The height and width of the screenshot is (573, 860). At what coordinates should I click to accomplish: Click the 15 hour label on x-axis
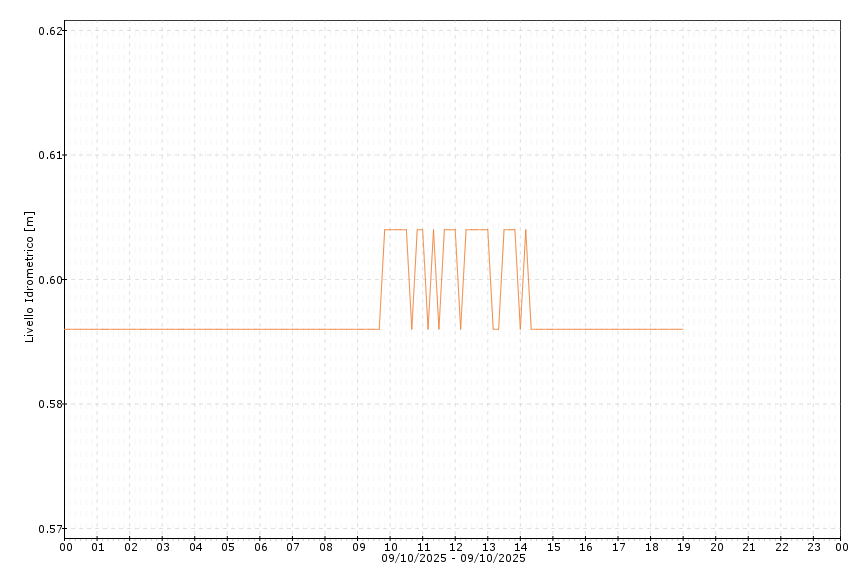point(553,547)
